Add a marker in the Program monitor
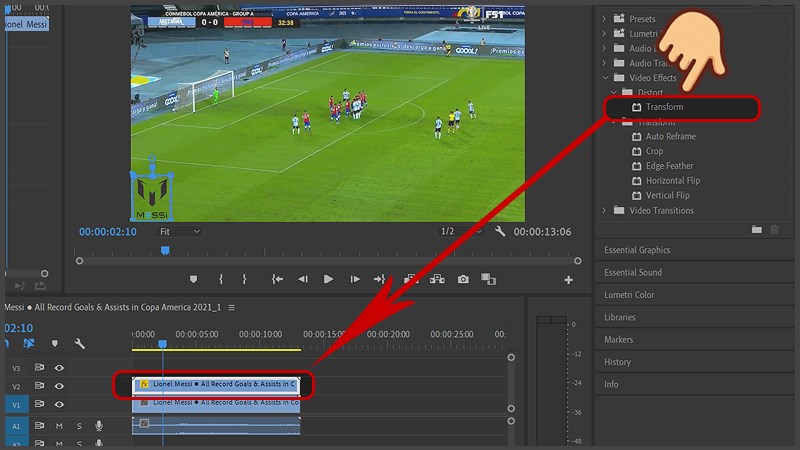The width and height of the screenshot is (800, 450). point(193,279)
